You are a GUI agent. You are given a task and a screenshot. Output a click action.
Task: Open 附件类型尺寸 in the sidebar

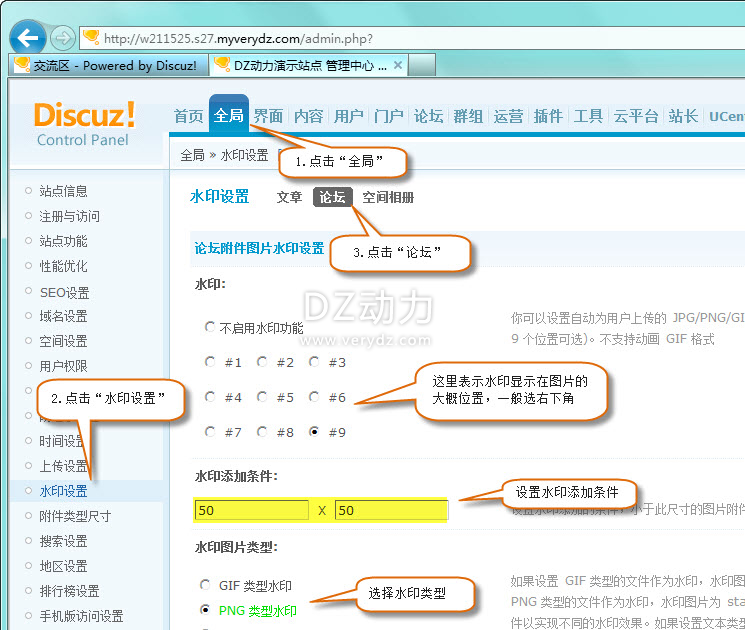tap(75, 516)
